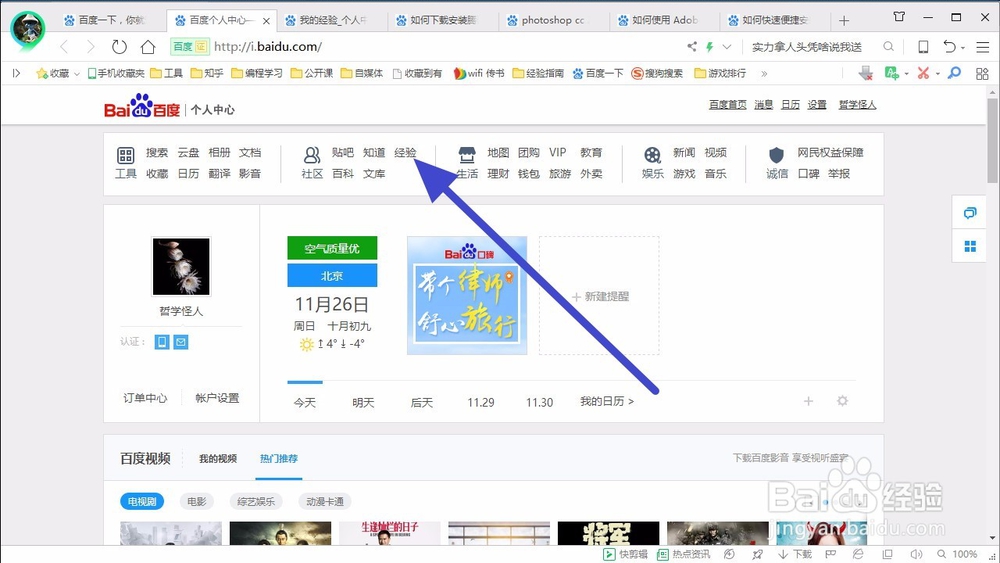Click the blue chat bubble side icon
The image size is (1000, 563).
[970, 213]
